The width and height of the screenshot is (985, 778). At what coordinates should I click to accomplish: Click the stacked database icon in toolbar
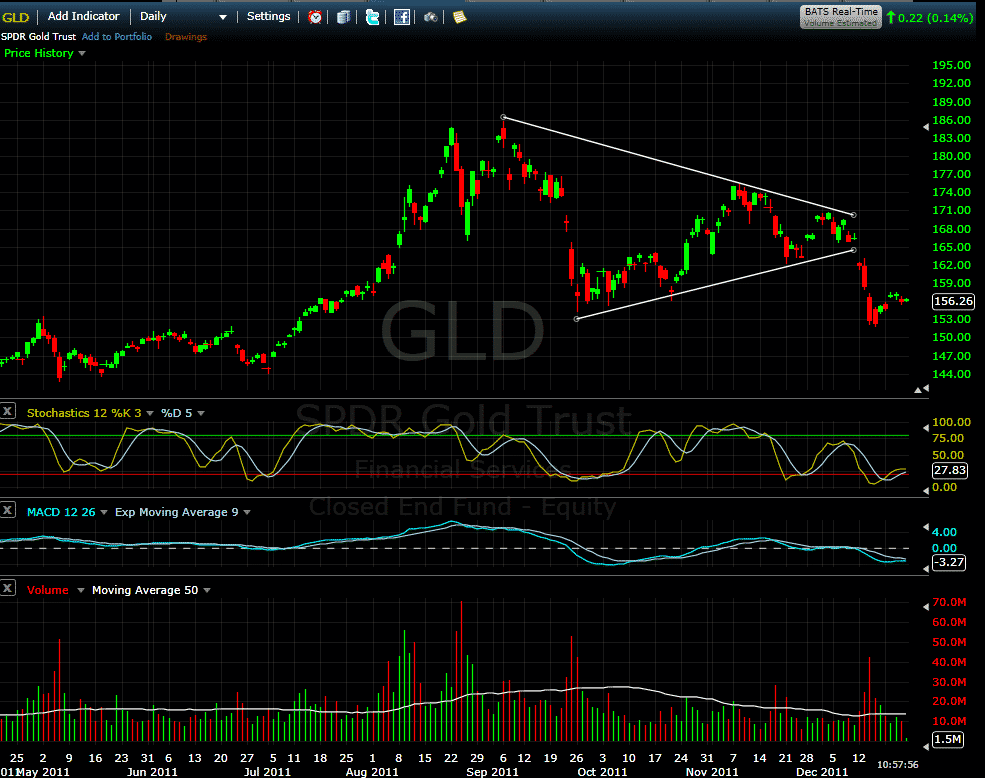tap(343, 17)
